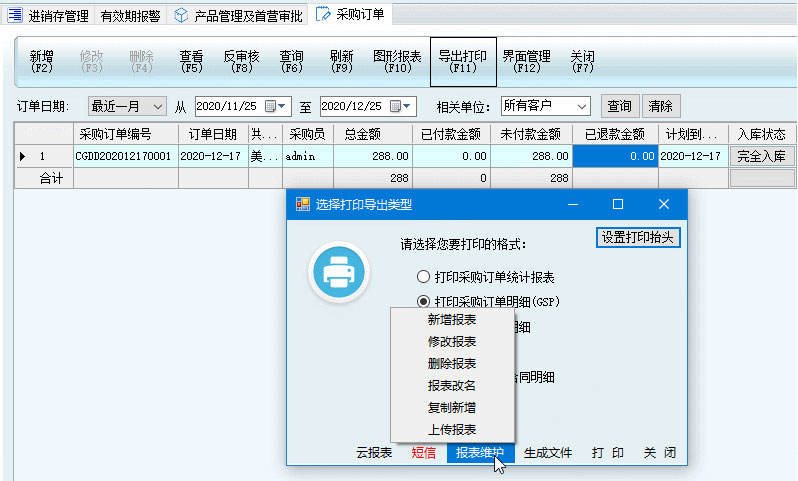Open the calendar picker for start date
Screen dimensions: 798x481
[x=270, y=106]
